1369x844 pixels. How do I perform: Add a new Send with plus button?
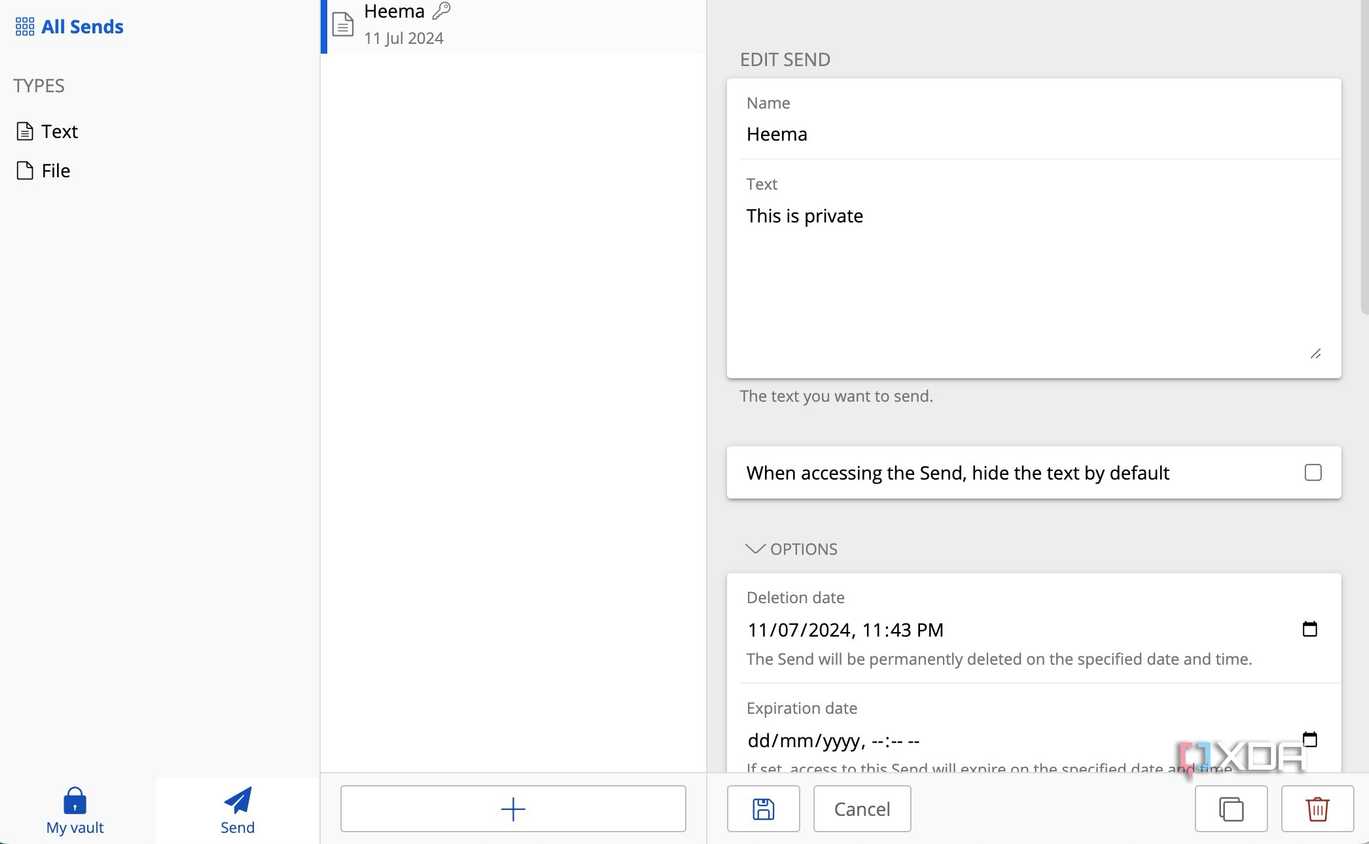click(513, 809)
